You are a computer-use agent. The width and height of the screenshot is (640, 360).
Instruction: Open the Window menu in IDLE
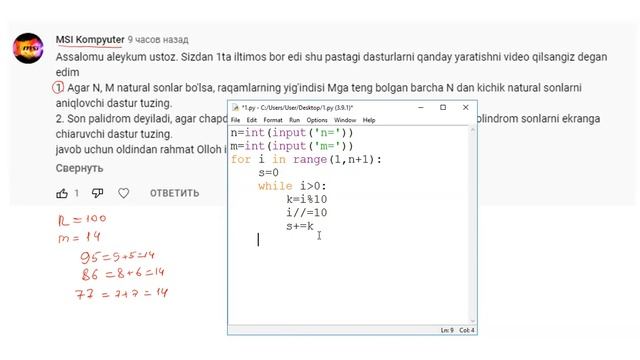345,120
